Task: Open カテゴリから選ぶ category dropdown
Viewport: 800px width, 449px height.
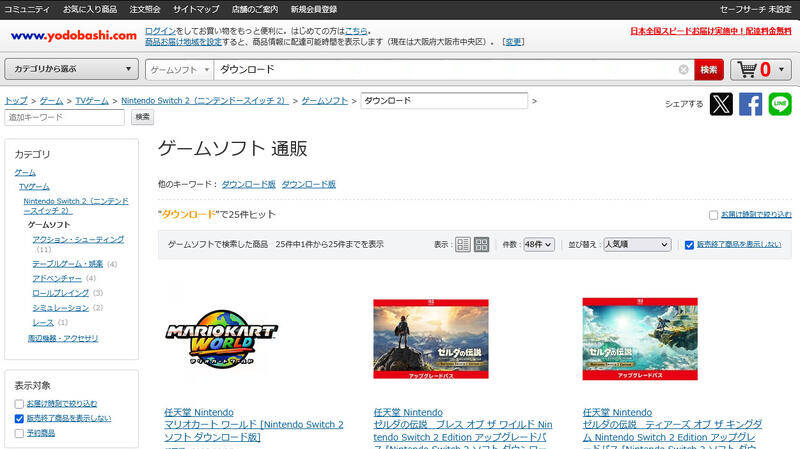Action: click(x=71, y=69)
